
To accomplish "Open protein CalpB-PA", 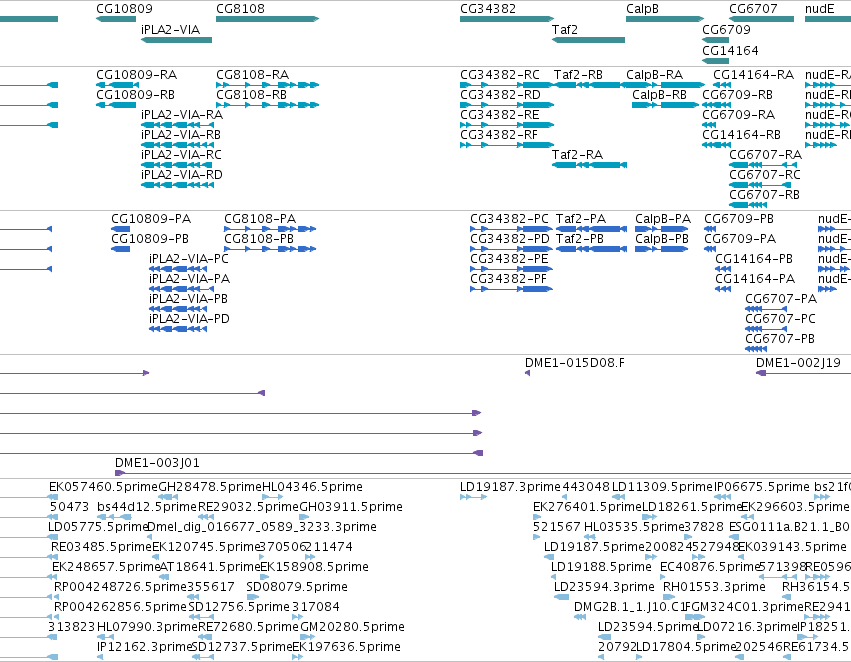I will tap(663, 219).
